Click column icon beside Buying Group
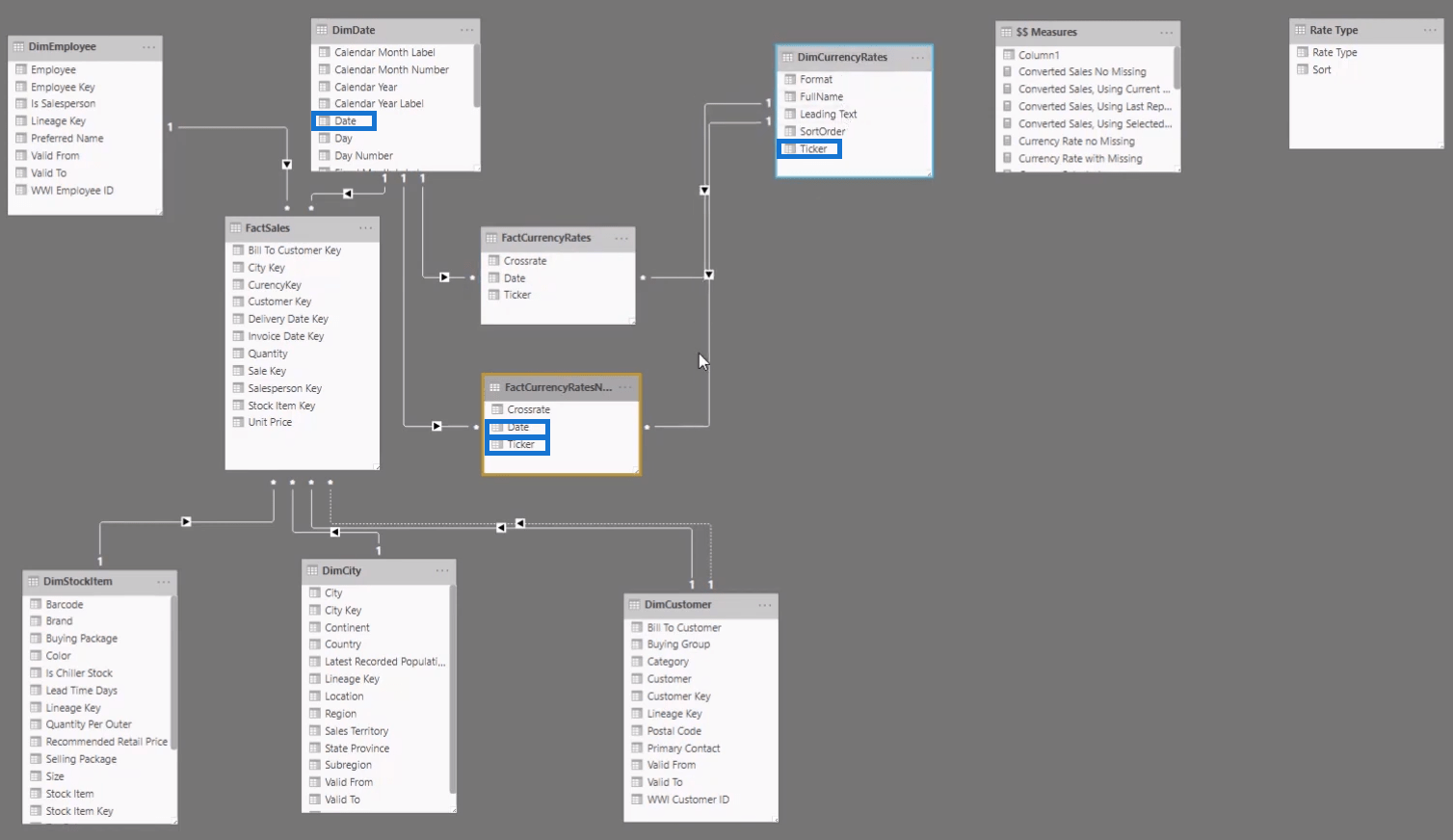Viewport: 1453px width, 840px height. click(637, 645)
